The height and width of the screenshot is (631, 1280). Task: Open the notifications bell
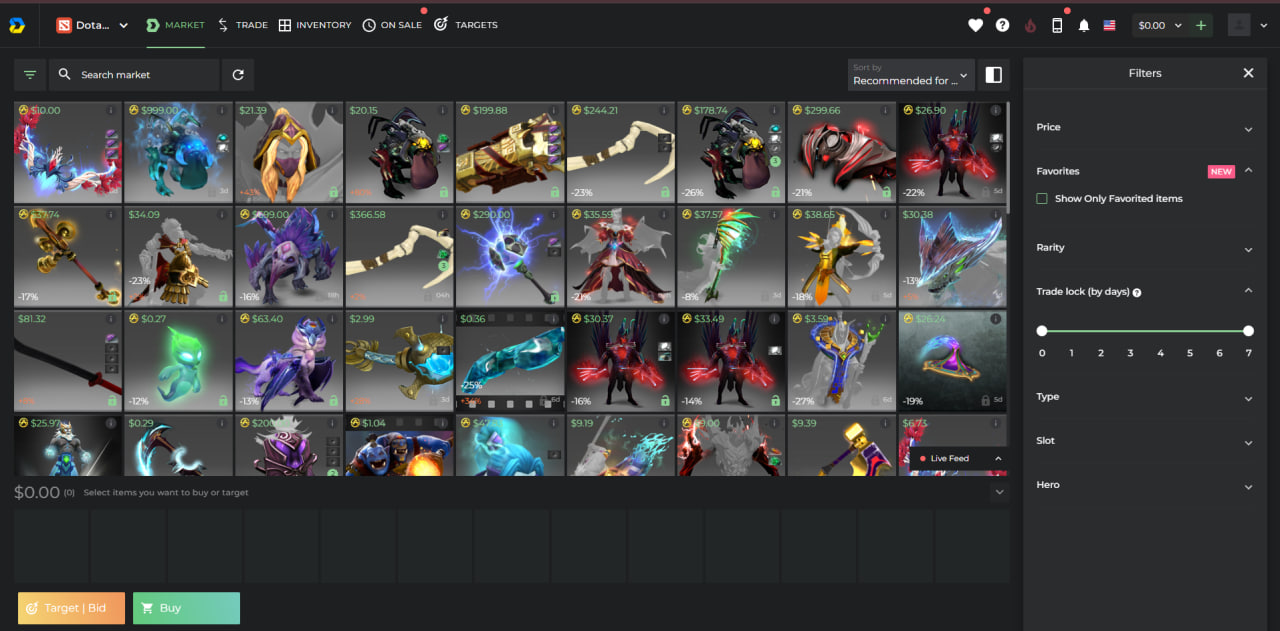[1084, 25]
